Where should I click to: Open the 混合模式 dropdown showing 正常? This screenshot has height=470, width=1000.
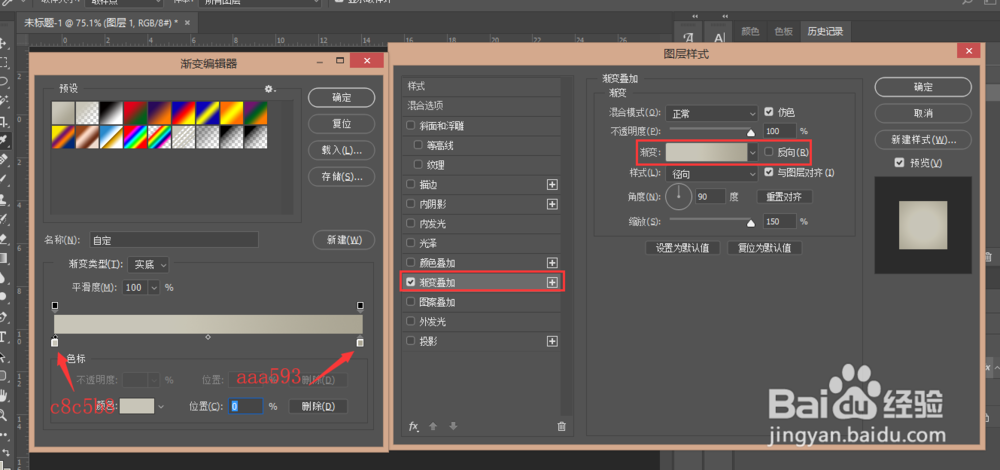pyautogui.click(x=711, y=114)
